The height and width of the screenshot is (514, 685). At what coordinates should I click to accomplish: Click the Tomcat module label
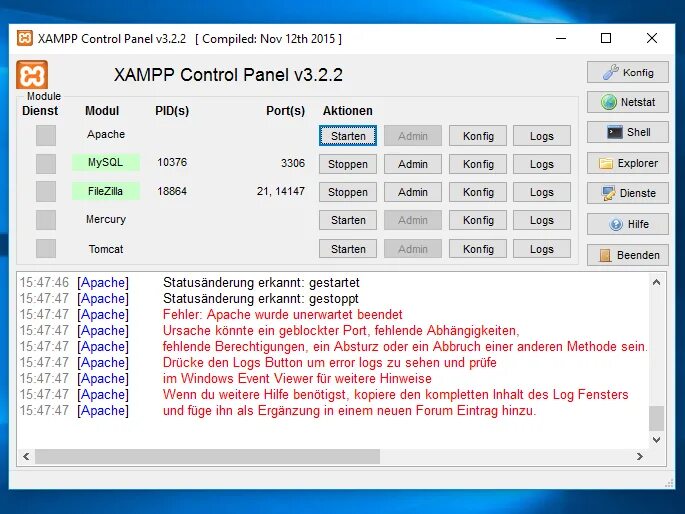[x=106, y=249]
